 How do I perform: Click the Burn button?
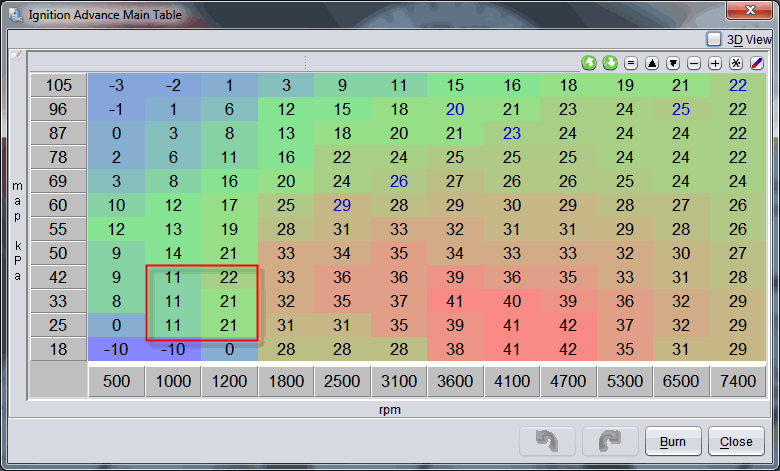673,441
